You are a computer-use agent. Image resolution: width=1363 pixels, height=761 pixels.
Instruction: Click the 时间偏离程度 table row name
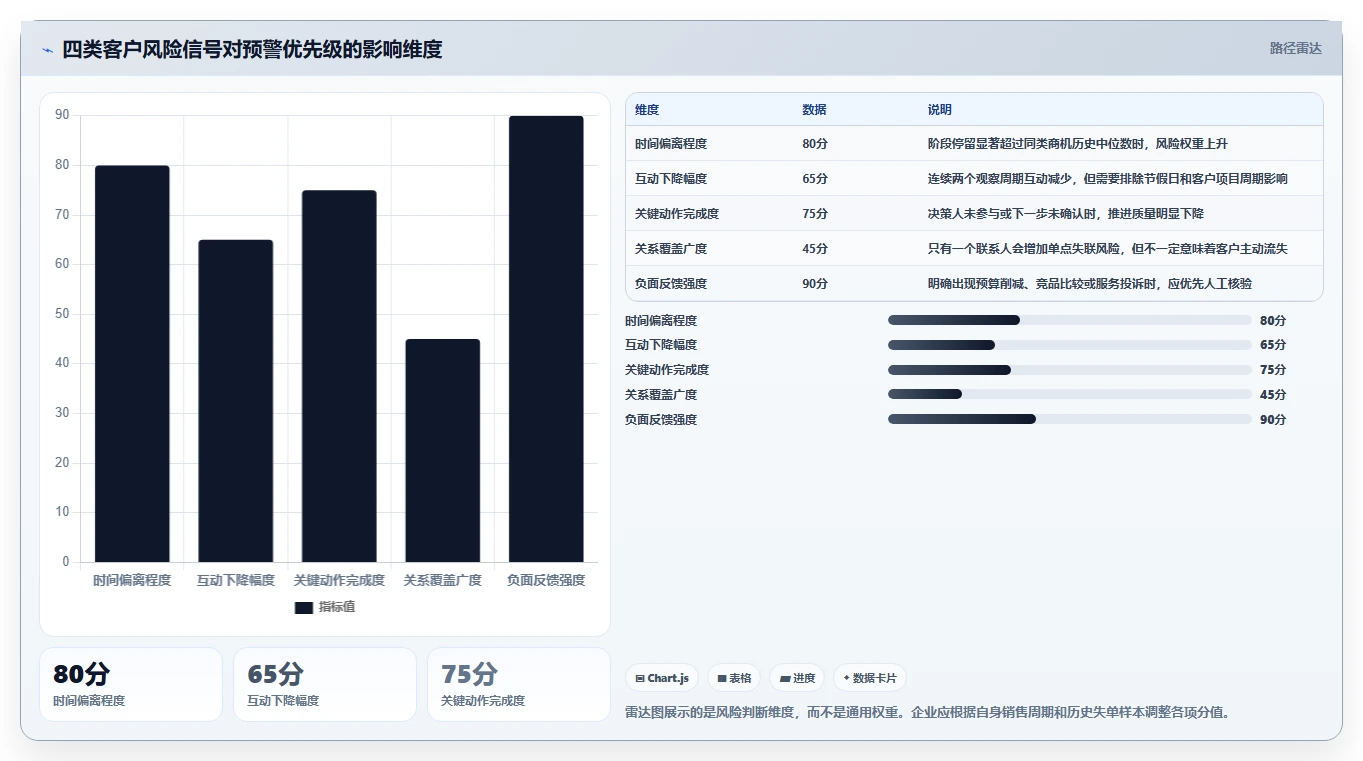(671, 144)
